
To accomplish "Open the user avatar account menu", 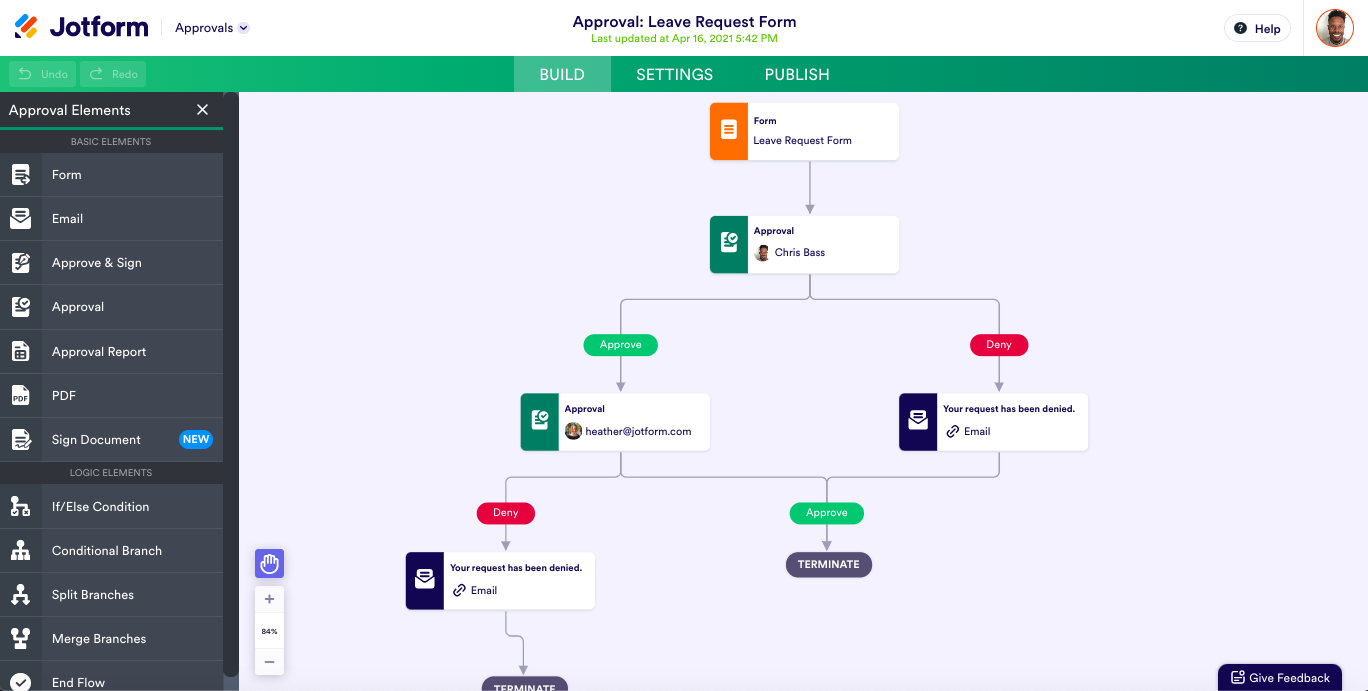I will [x=1334, y=28].
